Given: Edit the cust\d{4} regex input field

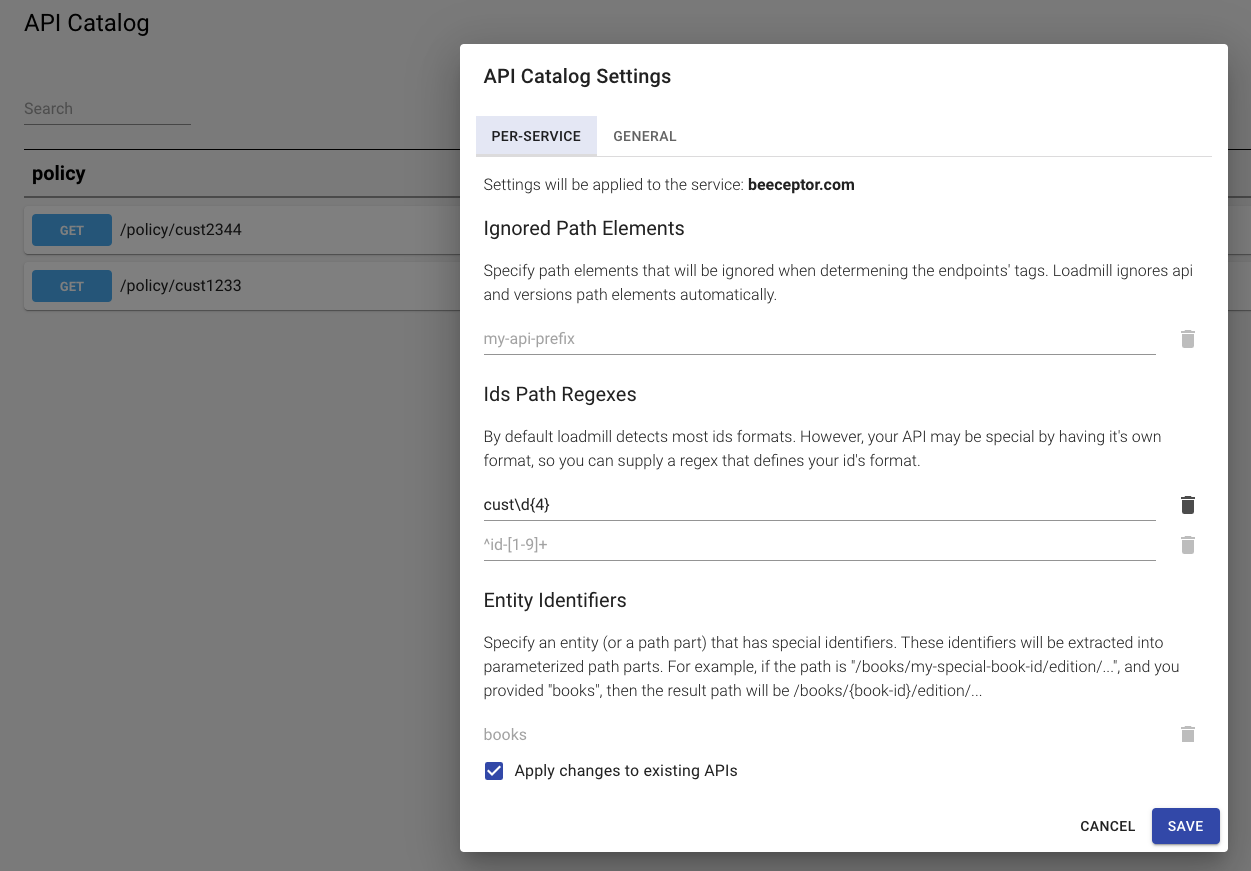Looking at the screenshot, I should coord(818,505).
